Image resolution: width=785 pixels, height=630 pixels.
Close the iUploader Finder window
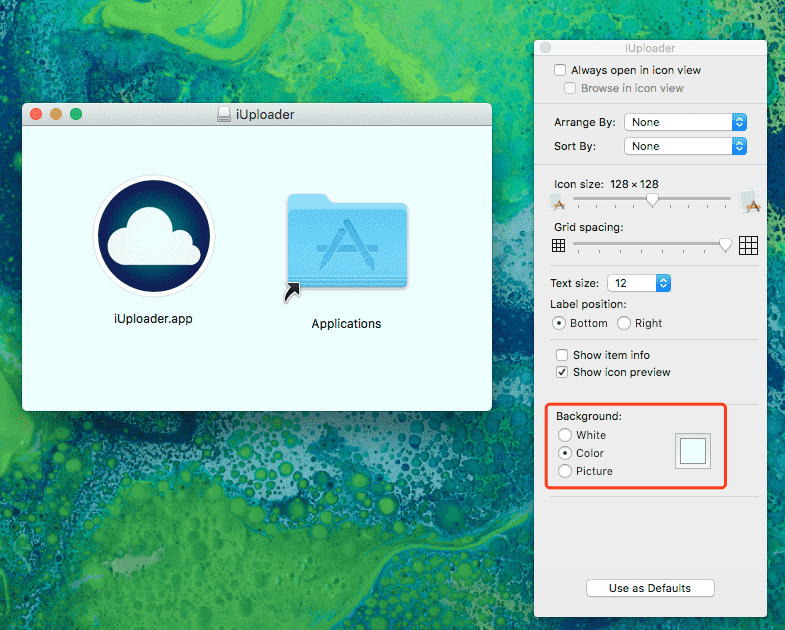(36, 114)
